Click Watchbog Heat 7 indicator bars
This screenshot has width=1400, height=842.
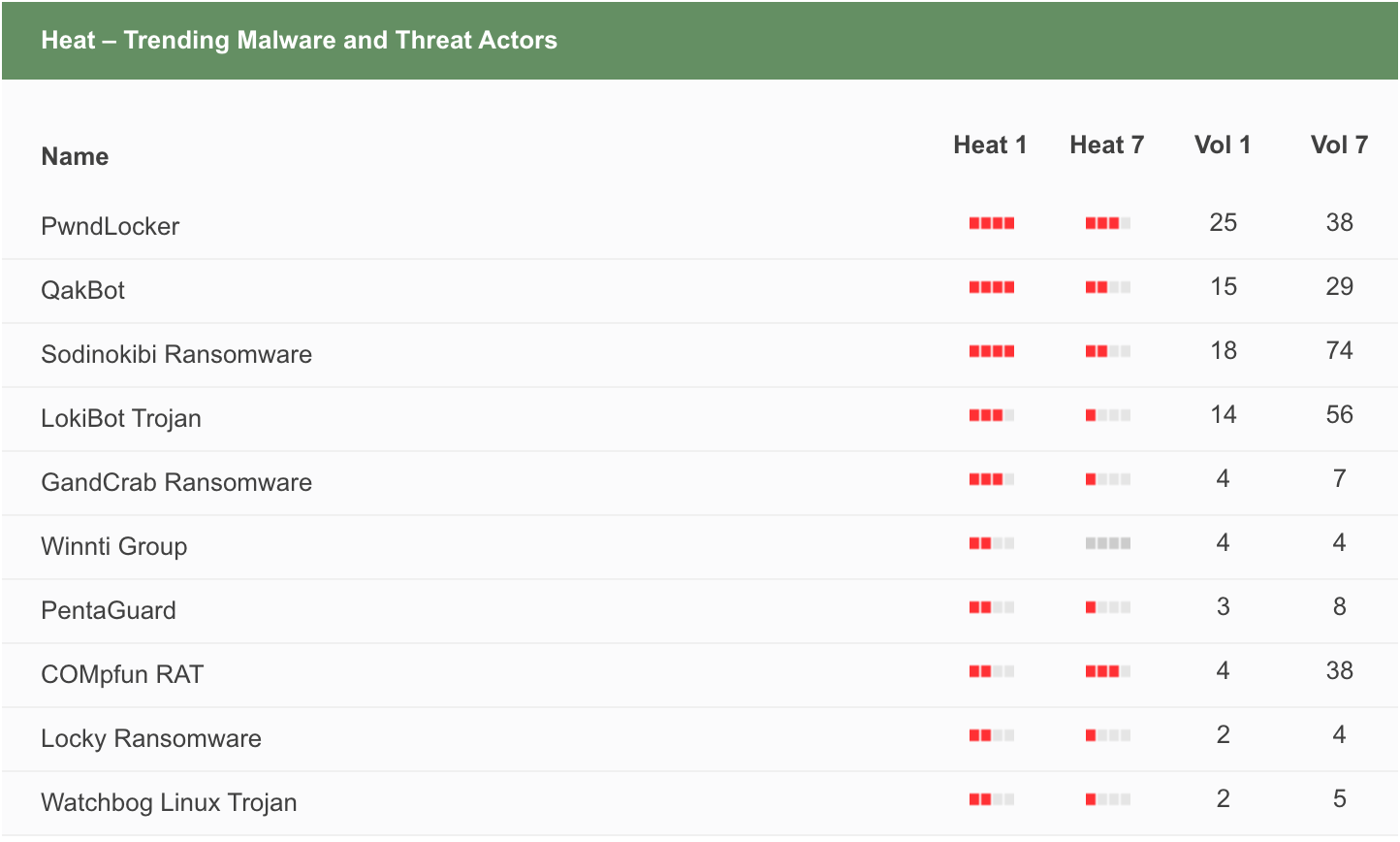pyautogui.click(x=1108, y=799)
